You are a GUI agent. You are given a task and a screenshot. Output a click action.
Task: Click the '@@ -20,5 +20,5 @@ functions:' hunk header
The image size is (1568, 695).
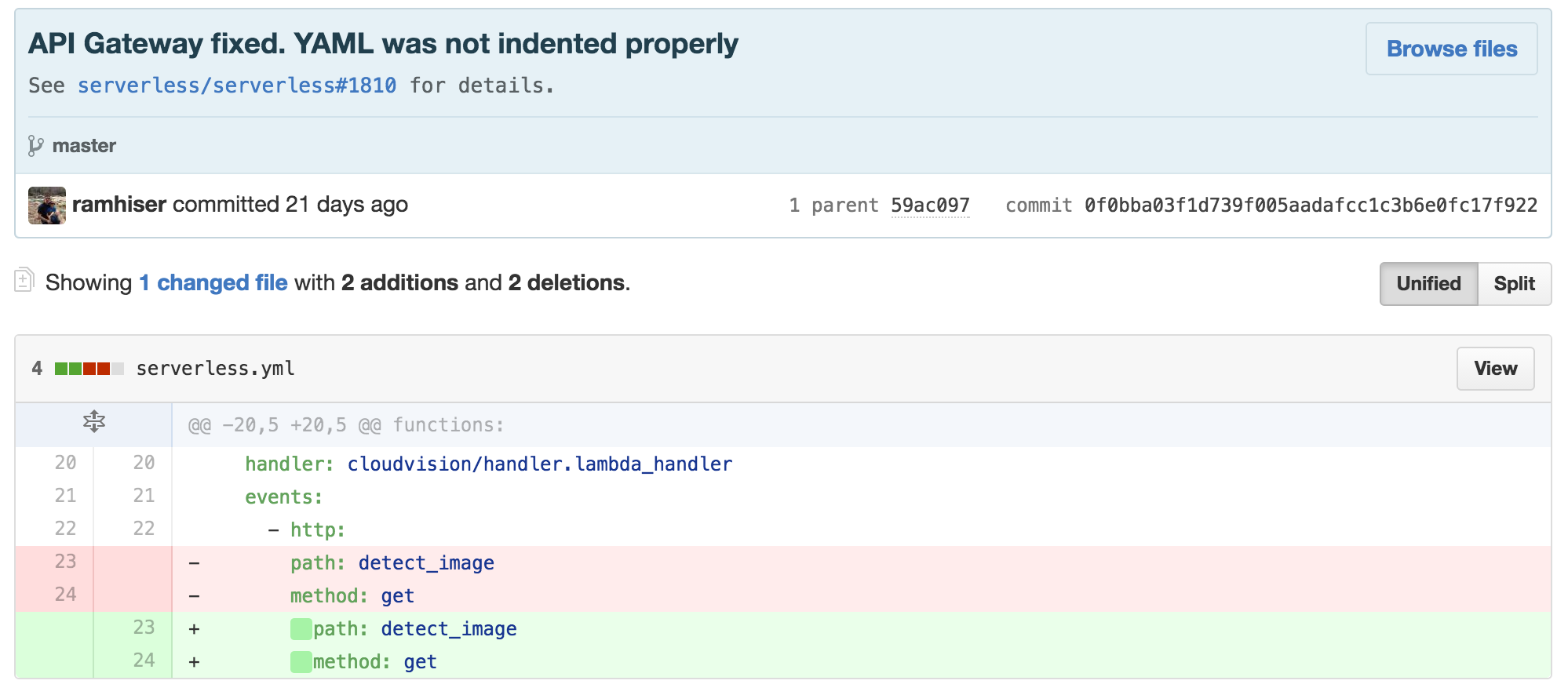coord(346,425)
